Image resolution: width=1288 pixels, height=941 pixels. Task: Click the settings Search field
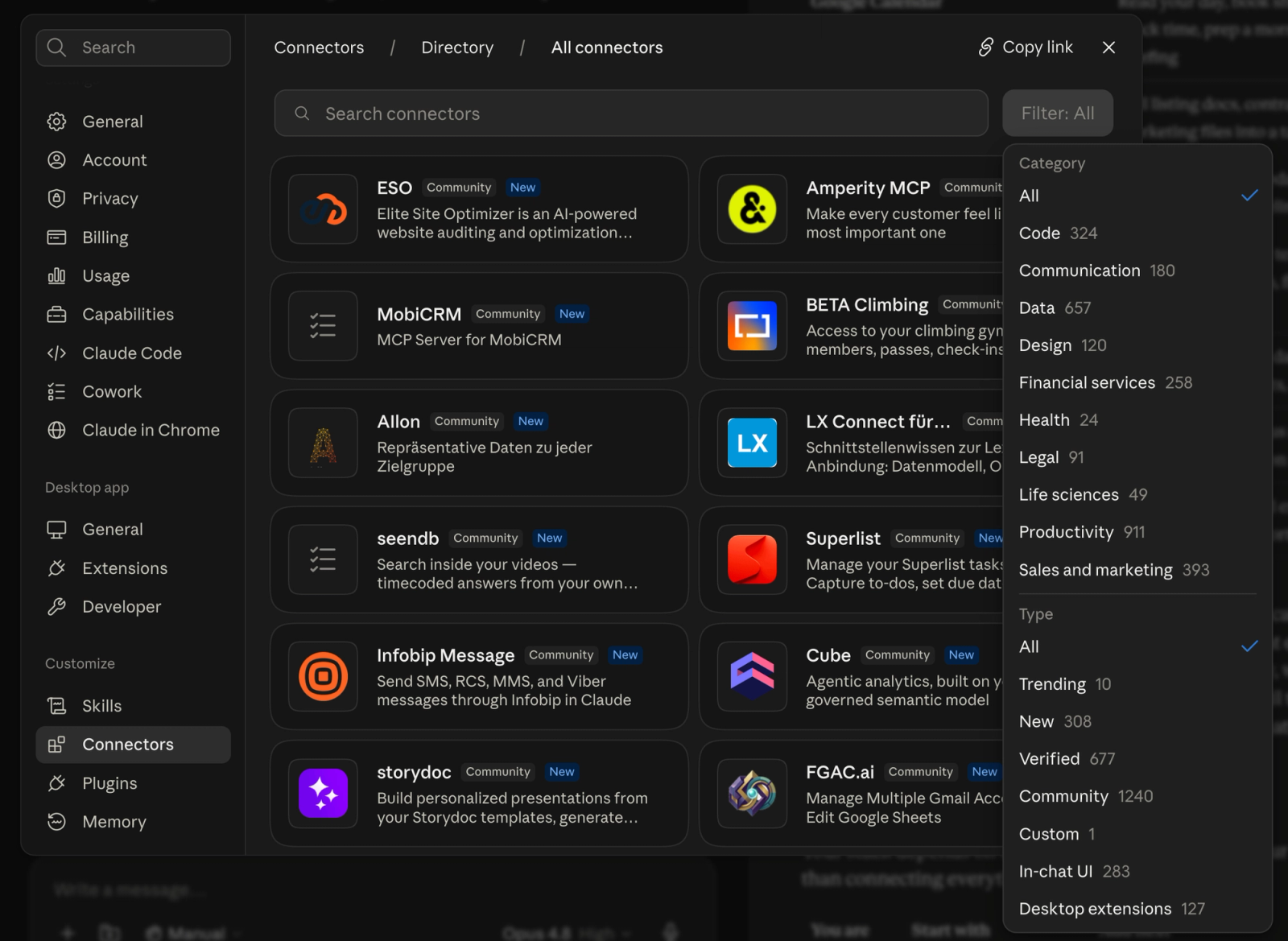134,47
